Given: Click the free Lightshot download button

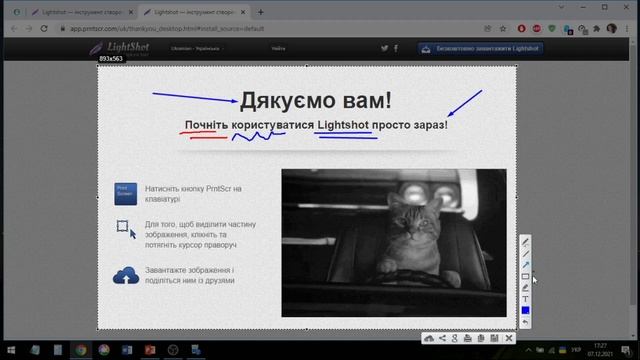Looking at the screenshot, I should [480, 49].
